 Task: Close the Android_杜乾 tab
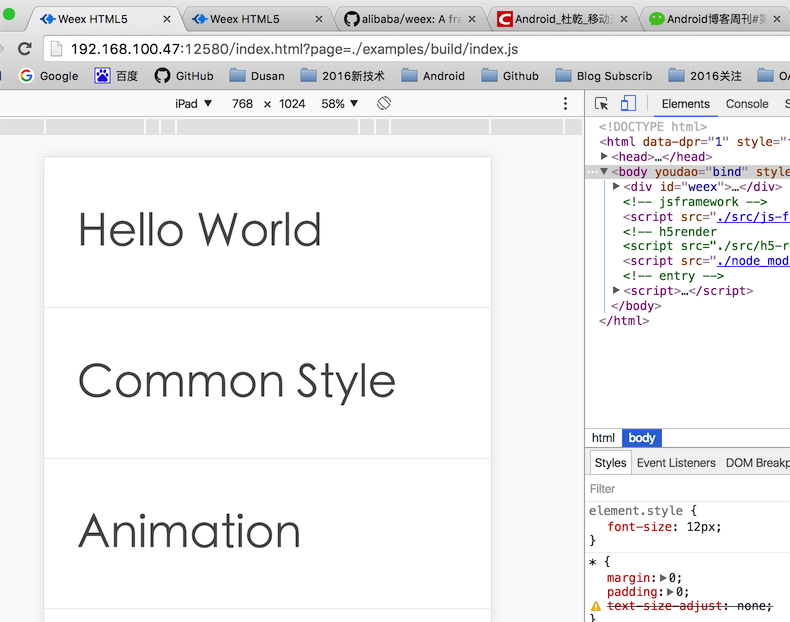[624, 19]
